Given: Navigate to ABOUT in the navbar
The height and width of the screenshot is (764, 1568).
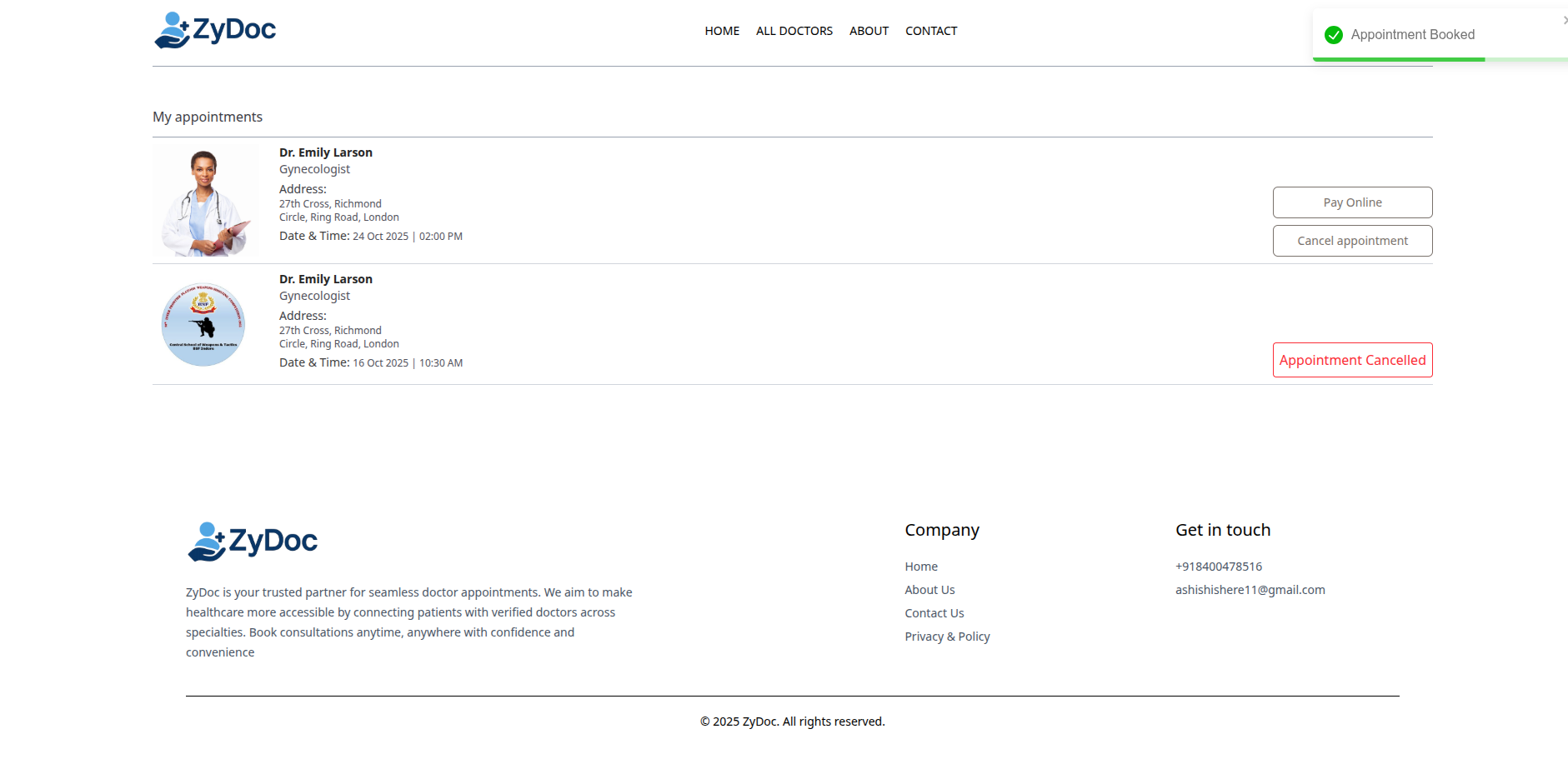Looking at the screenshot, I should tap(869, 31).
